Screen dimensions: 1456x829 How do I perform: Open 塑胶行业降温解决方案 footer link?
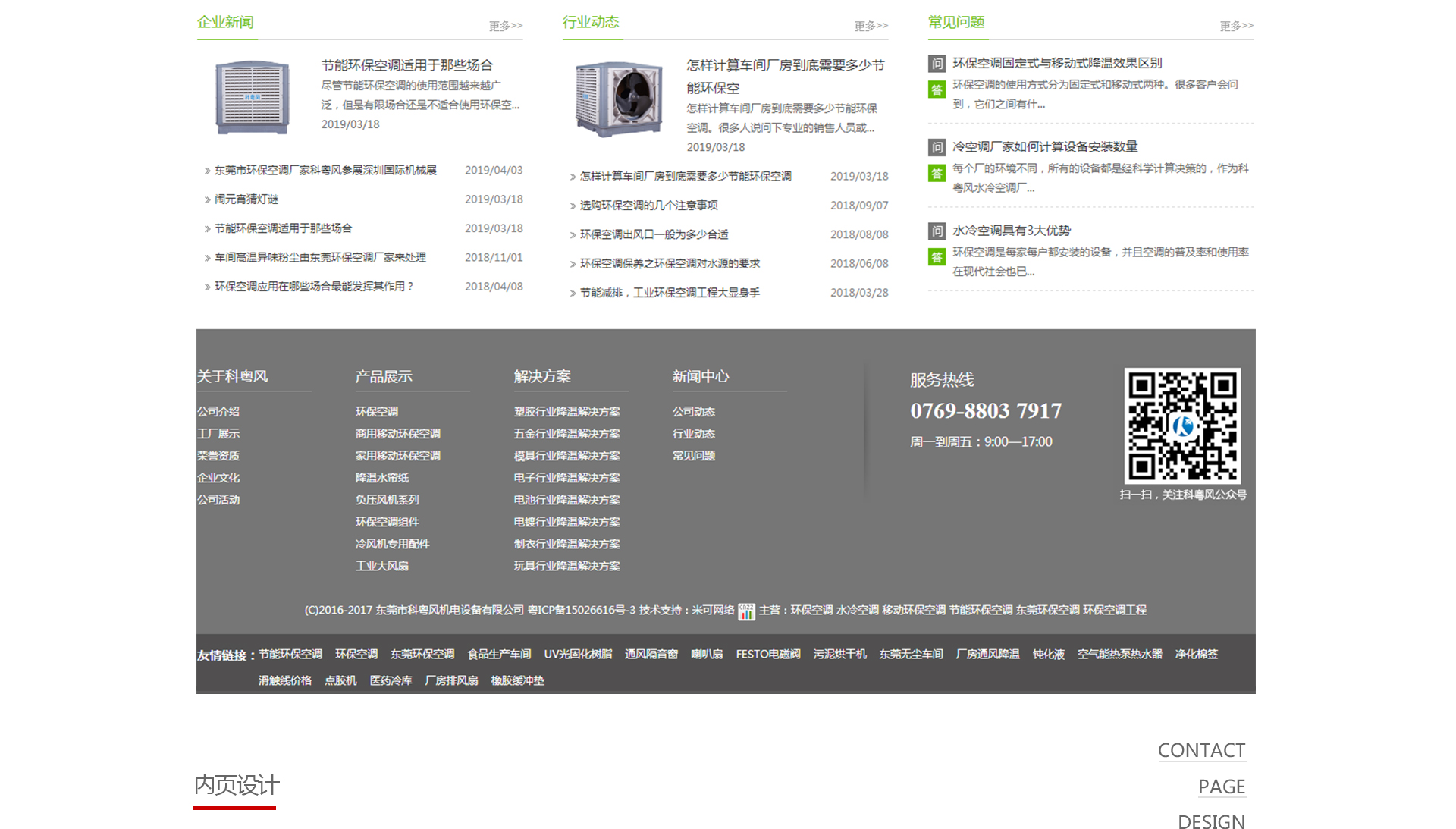tap(566, 411)
